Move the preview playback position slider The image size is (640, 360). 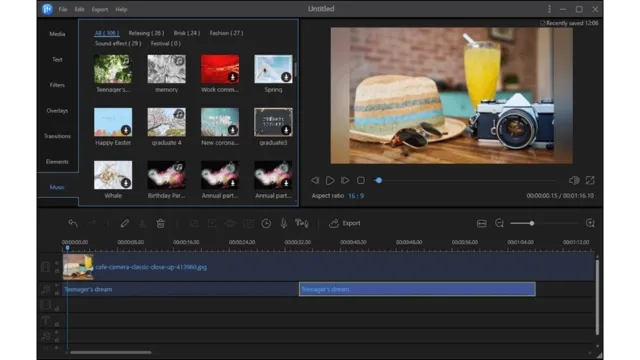[x=378, y=180]
